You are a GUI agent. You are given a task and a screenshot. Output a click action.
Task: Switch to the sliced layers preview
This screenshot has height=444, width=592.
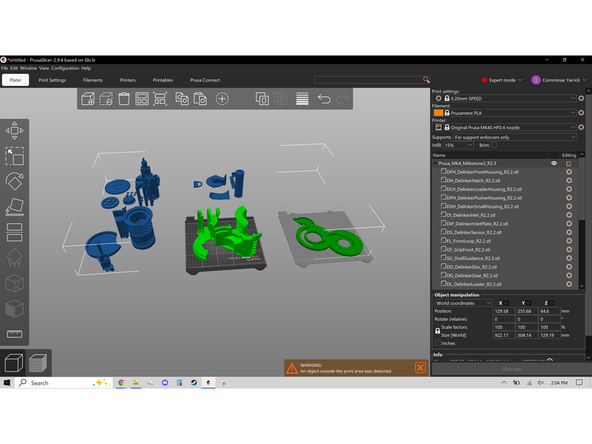point(38,363)
